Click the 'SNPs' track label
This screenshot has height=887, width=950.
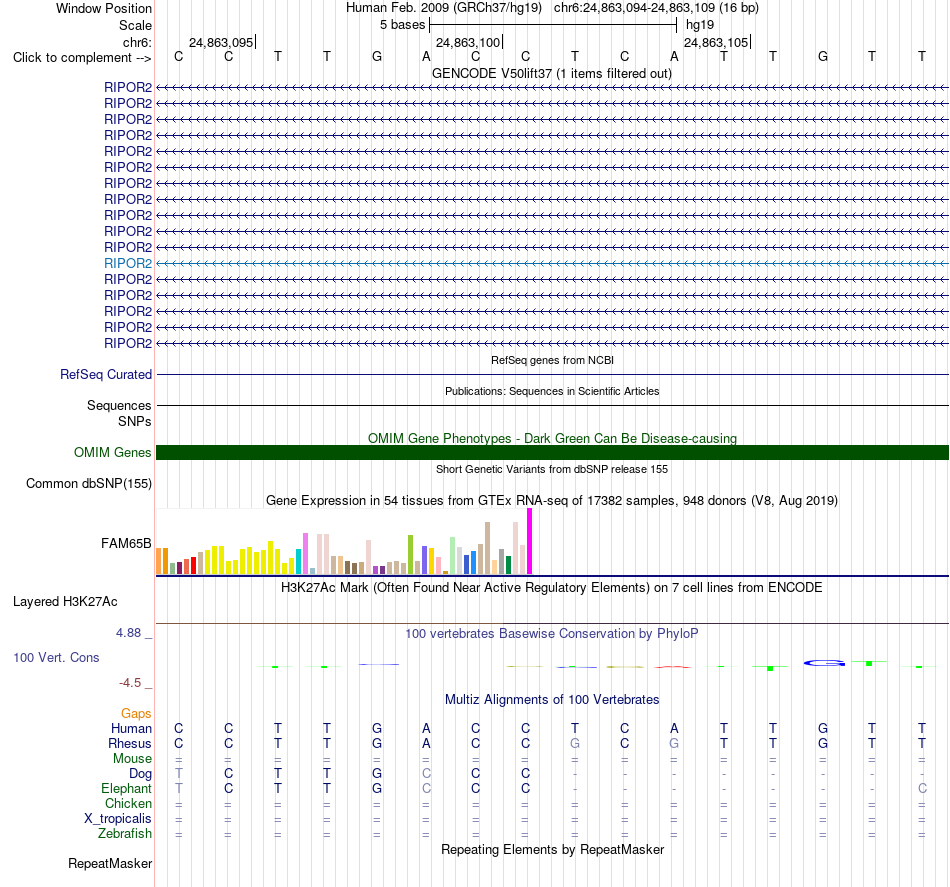tap(135, 421)
